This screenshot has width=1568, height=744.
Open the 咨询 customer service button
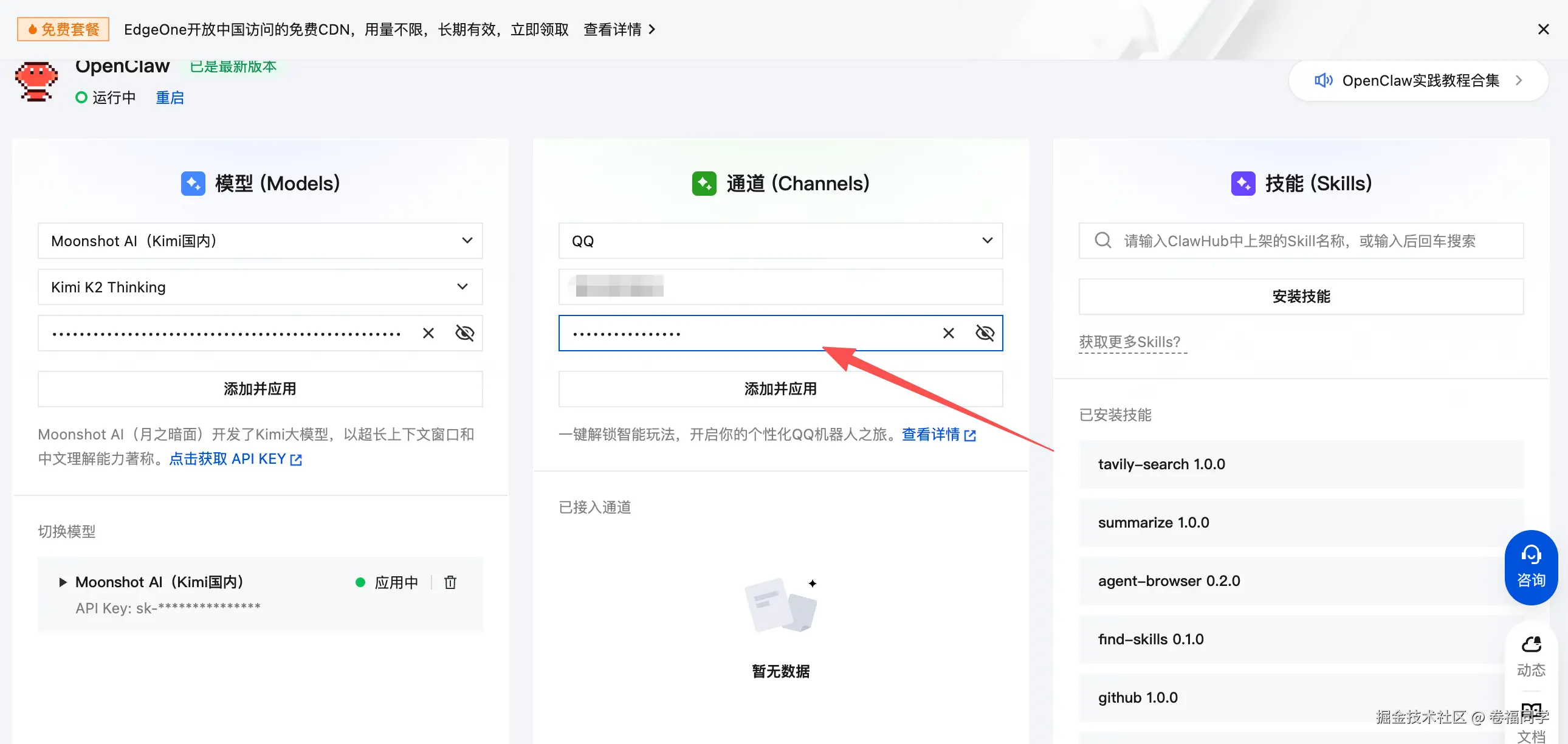(1530, 567)
